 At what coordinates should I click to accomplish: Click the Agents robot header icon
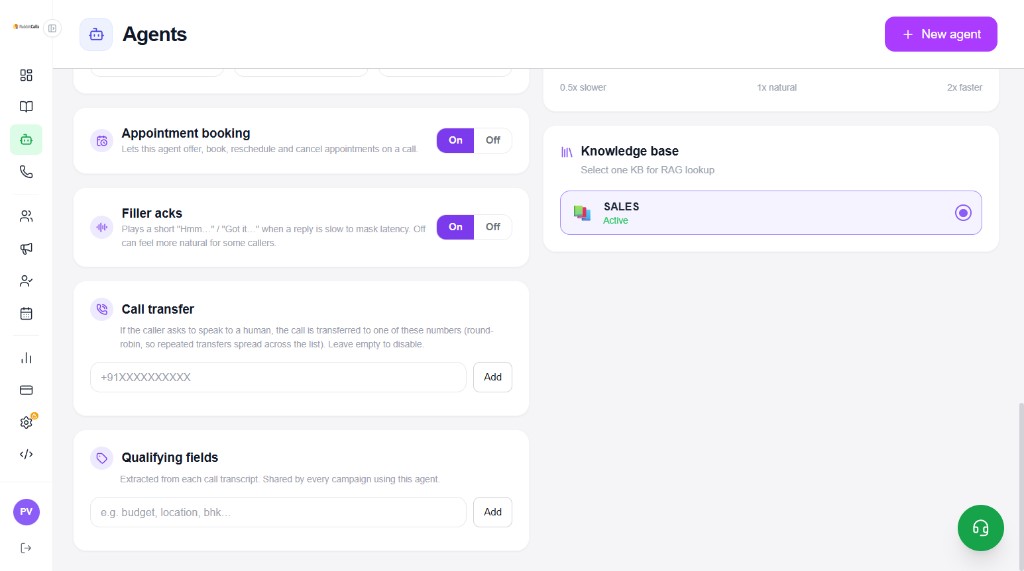[96, 35]
